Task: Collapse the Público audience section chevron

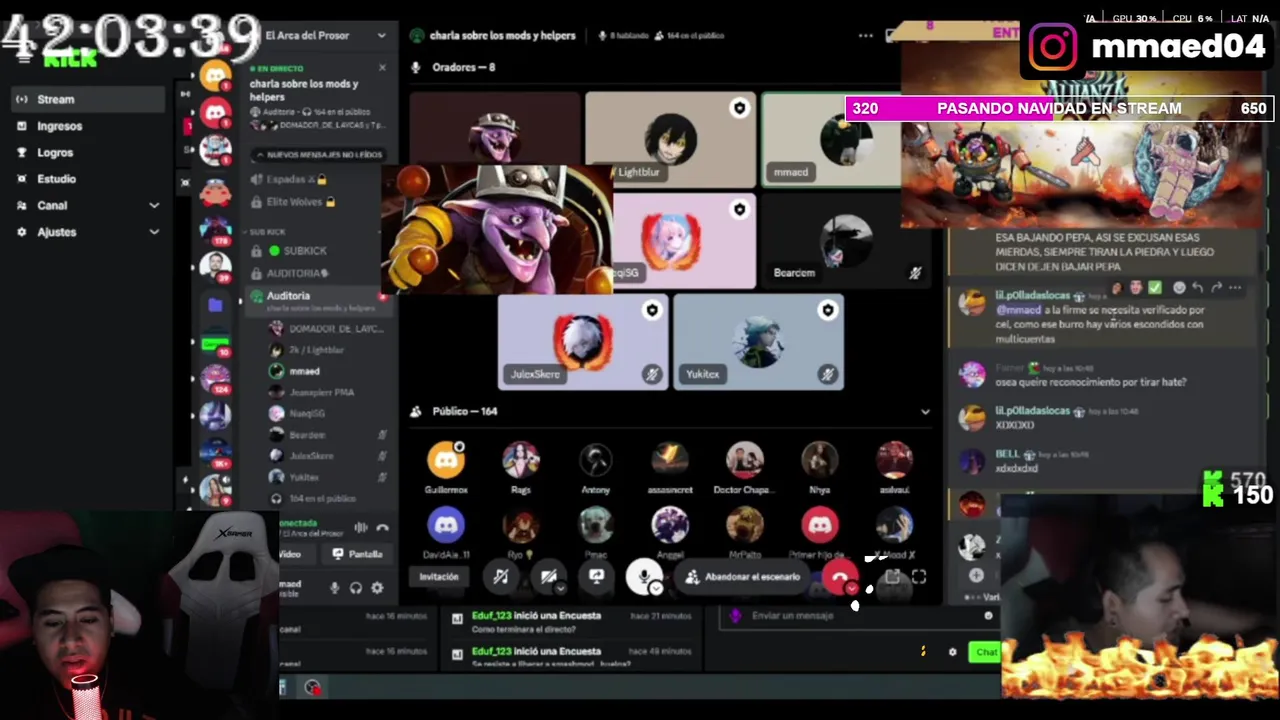Action: pos(925,412)
